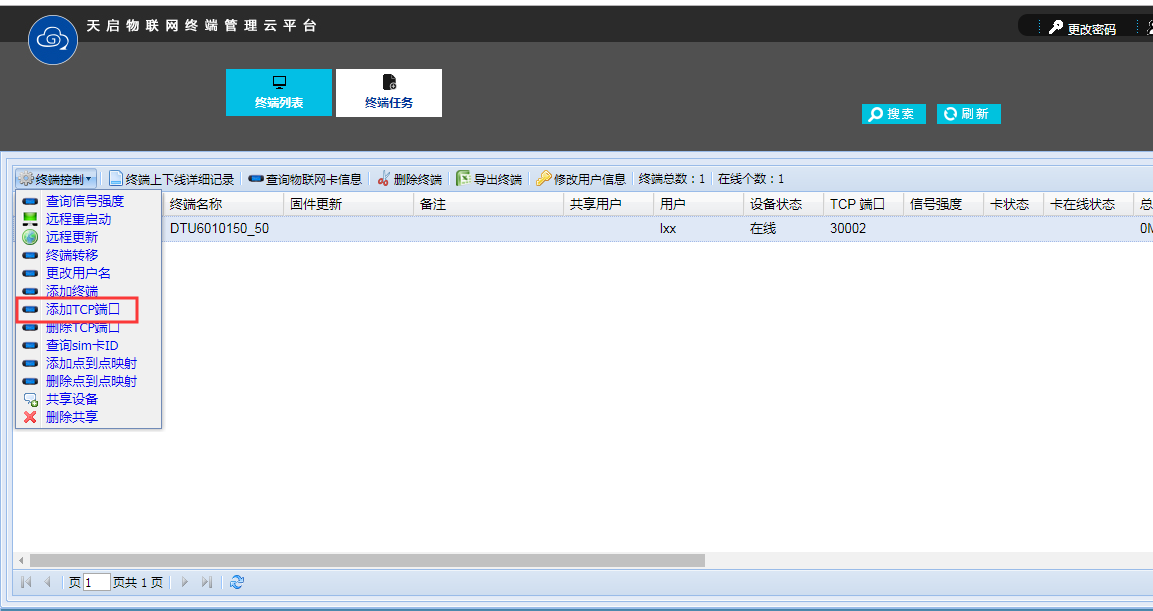Click 查询物联网卡信息 in toolbar
The width and height of the screenshot is (1153, 611).
305,179
